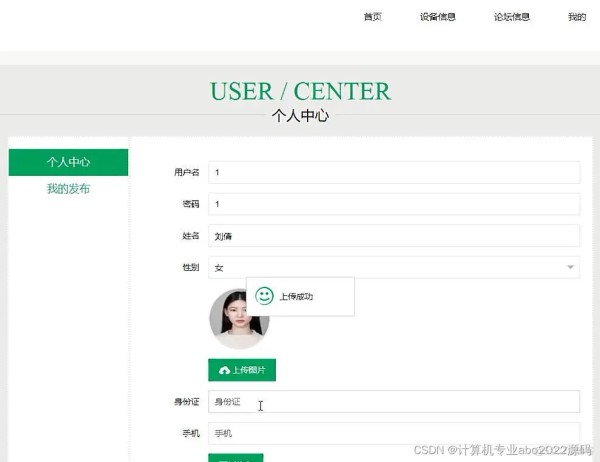Open the 设备信息 navigation item
This screenshot has height=462, width=600.
pos(437,17)
